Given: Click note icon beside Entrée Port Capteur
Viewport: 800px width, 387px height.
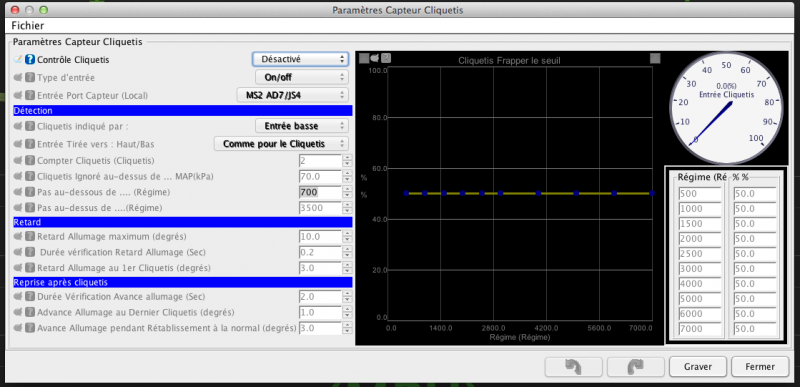Looking at the screenshot, I should point(18,95).
